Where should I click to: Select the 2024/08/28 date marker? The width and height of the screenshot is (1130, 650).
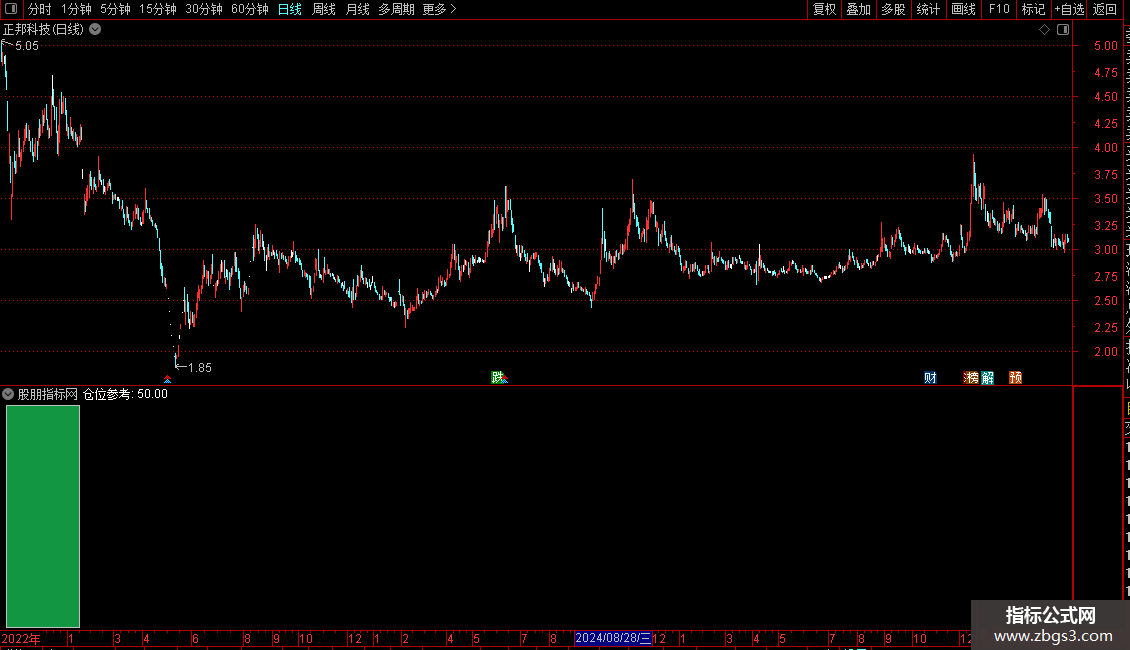point(613,638)
